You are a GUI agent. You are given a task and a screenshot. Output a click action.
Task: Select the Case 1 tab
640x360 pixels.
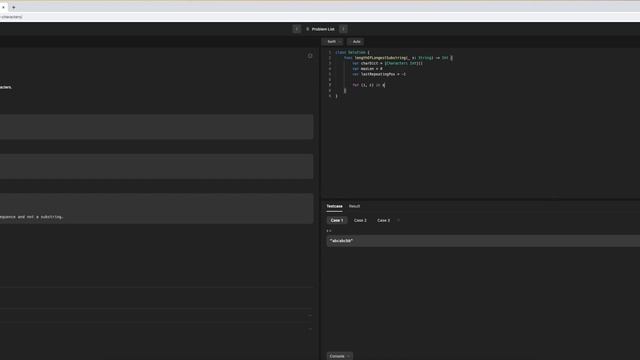click(x=337, y=220)
